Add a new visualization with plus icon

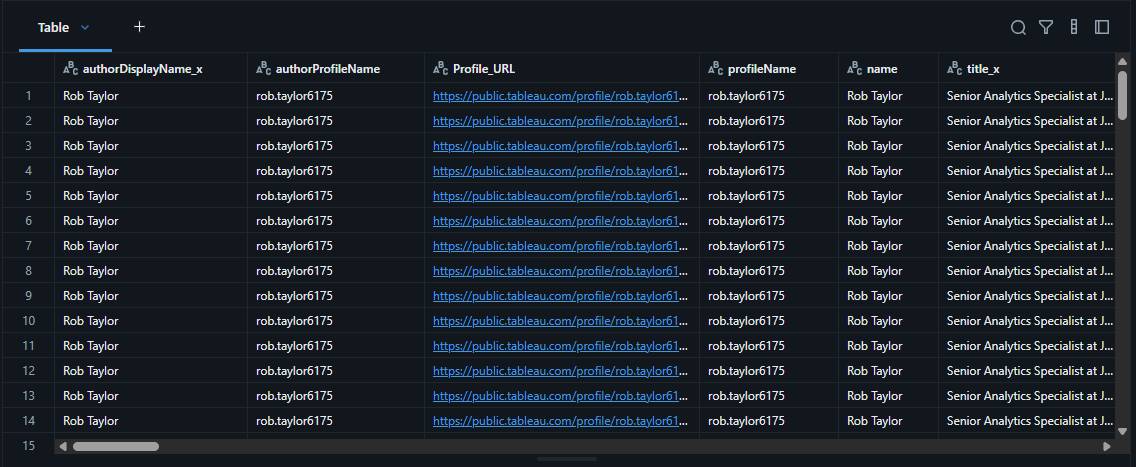click(140, 27)
